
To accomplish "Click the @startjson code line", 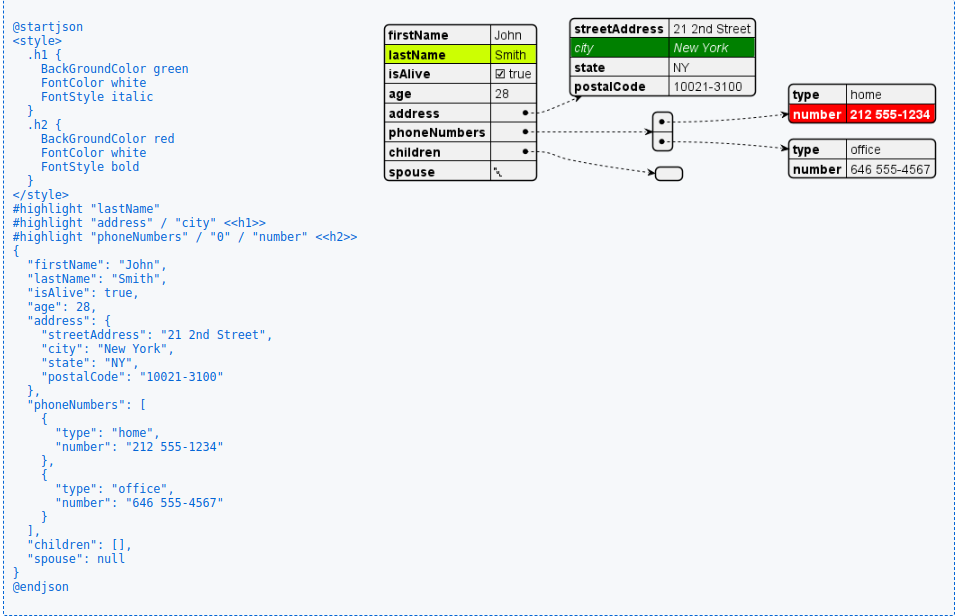I will tap(48, 27).
